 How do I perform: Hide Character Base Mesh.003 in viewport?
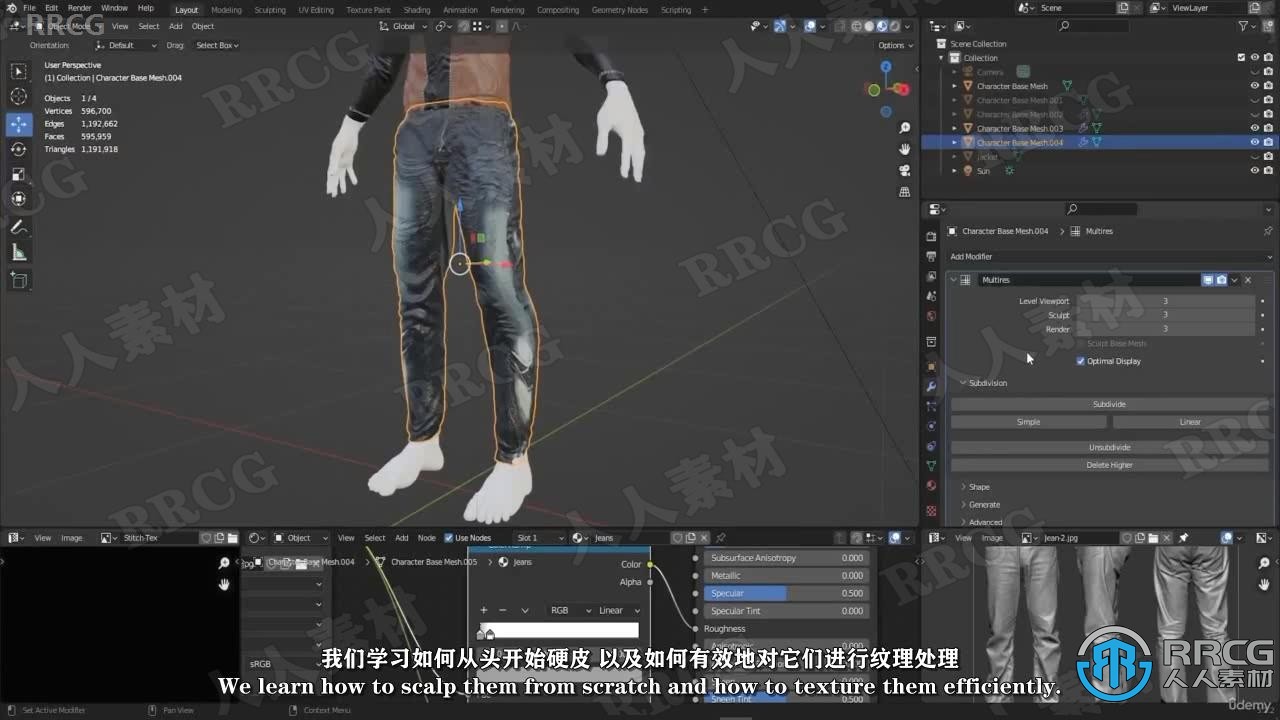coord(1254,128)
